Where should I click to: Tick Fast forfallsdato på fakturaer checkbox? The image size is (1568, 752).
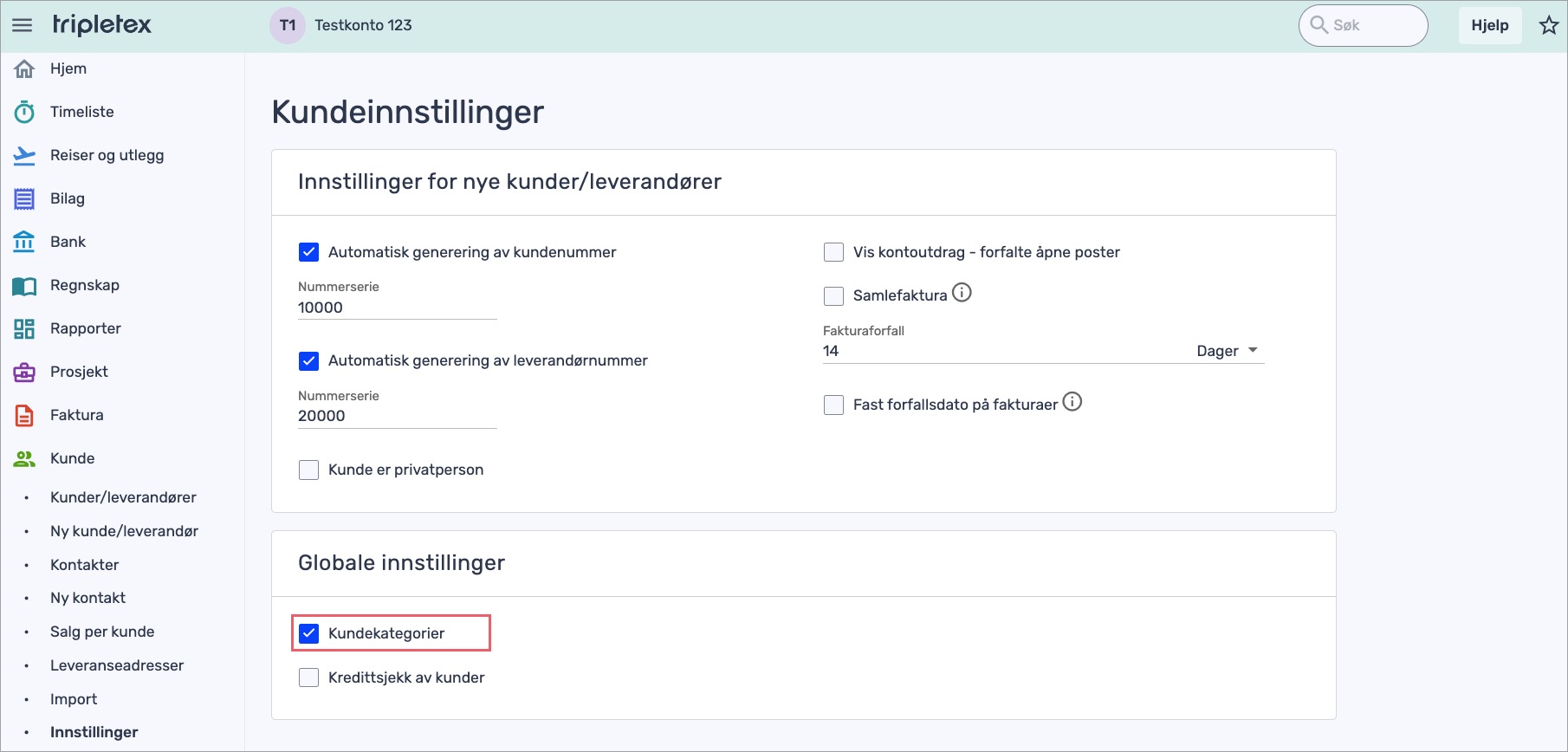click(x=833, y=405)
